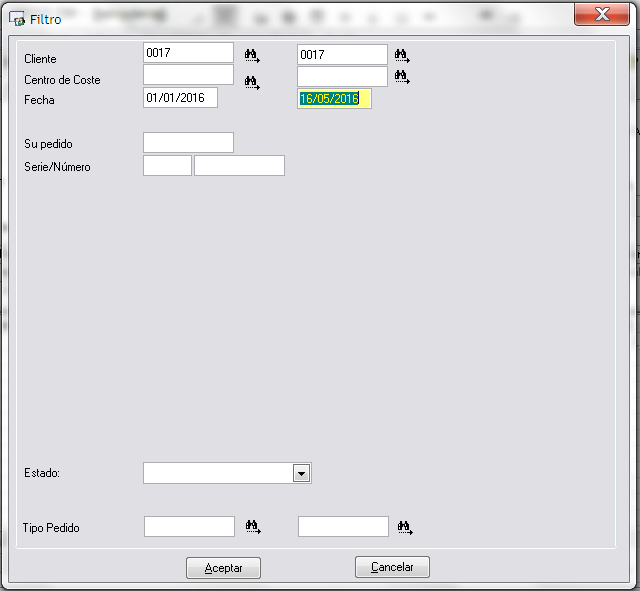Click the Aceptar button

223,568
